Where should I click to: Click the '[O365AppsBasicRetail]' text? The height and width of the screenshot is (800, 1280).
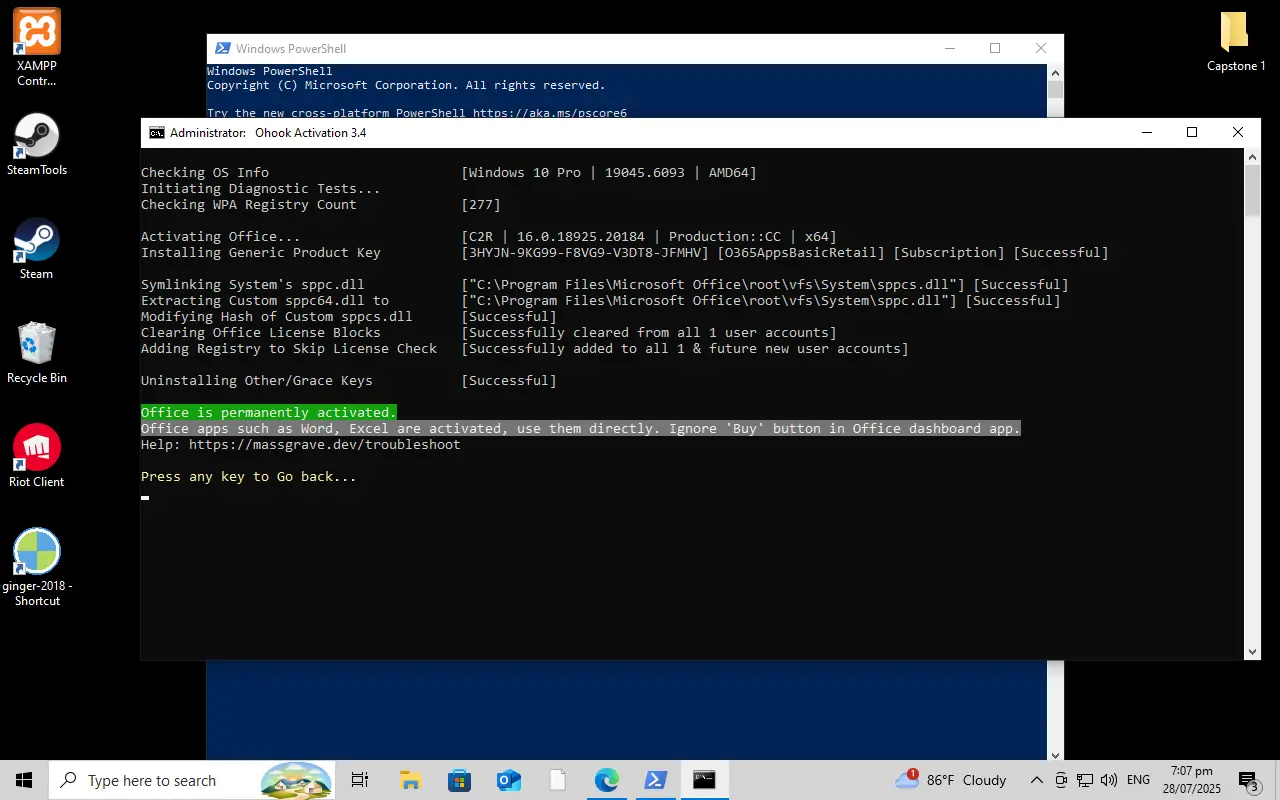coord(801,252)
